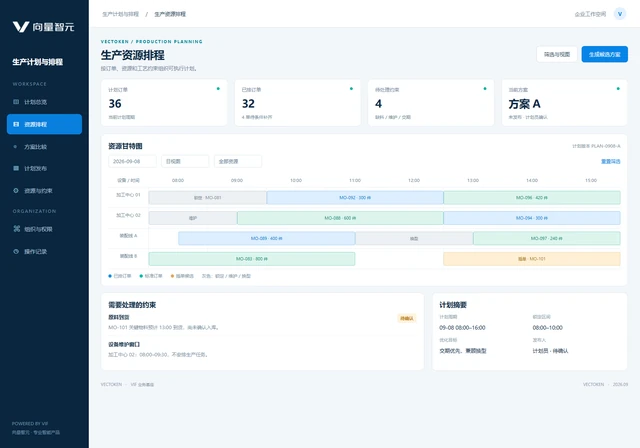Click the orange 插单候选 legend dot
Viewport: 640px width, 448px height.
[172, 276]
